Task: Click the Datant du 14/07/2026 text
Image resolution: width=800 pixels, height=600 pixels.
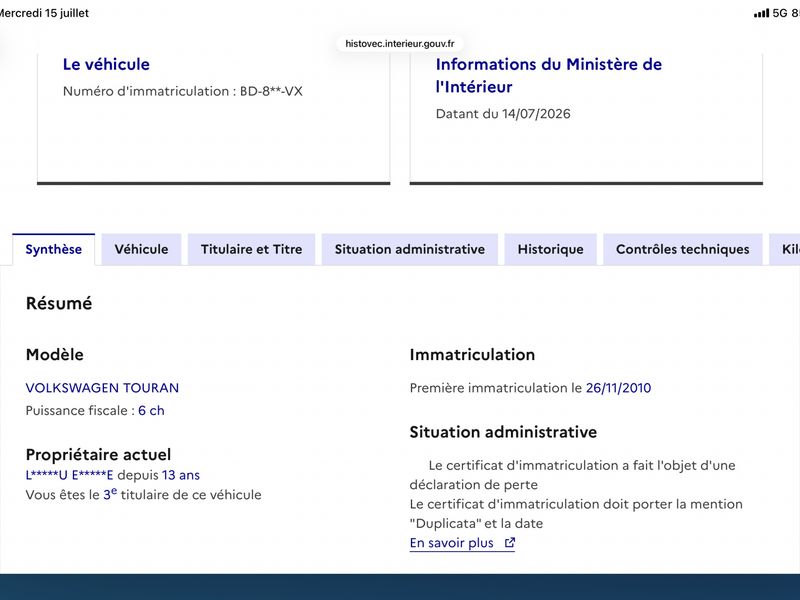Action: pos(503,114)
